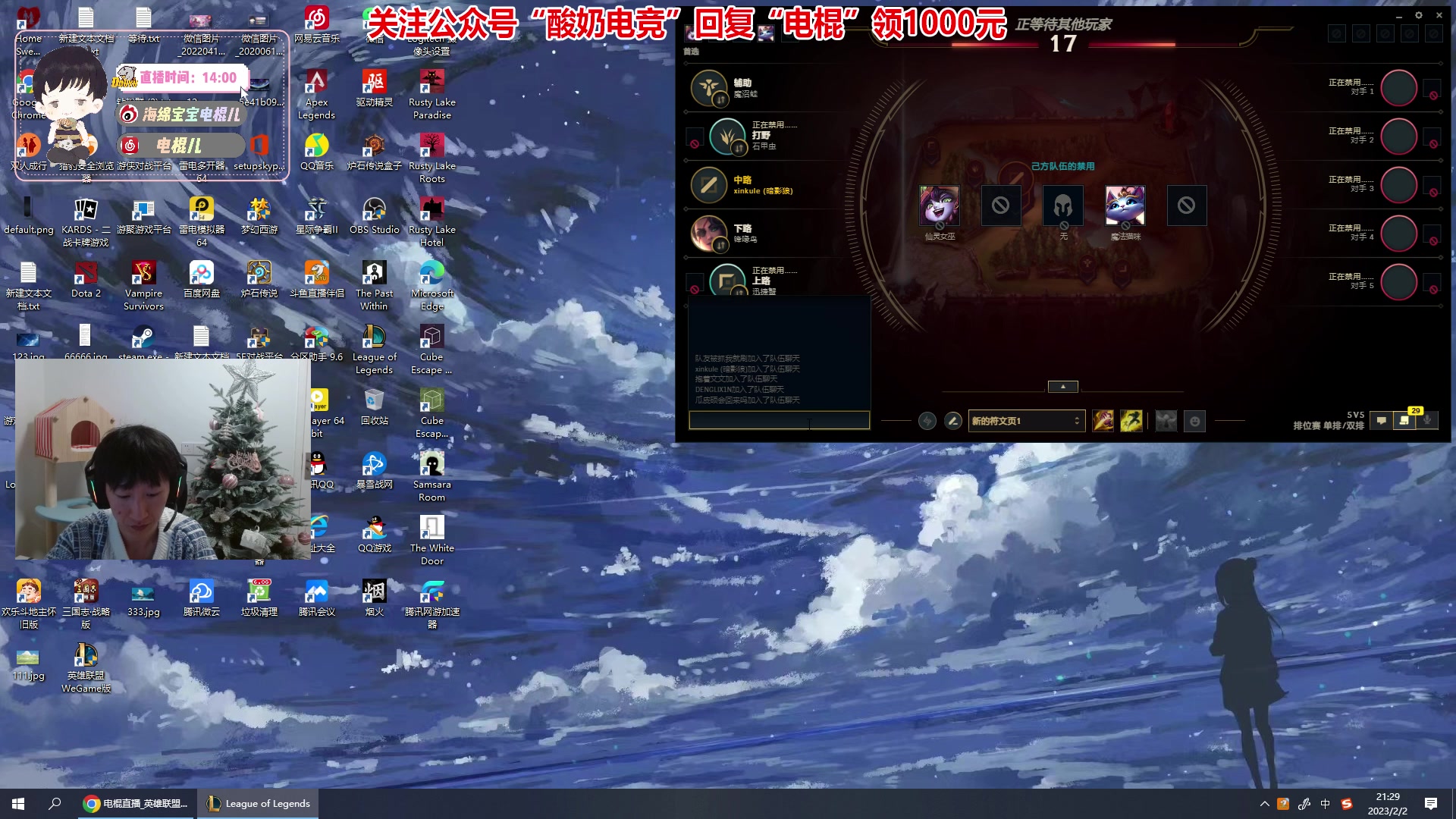Select banned champion 仙灵女巫 portrait
Image resolution: width=1456 pixels, height=819 pixels.
(x=940, y=206)
